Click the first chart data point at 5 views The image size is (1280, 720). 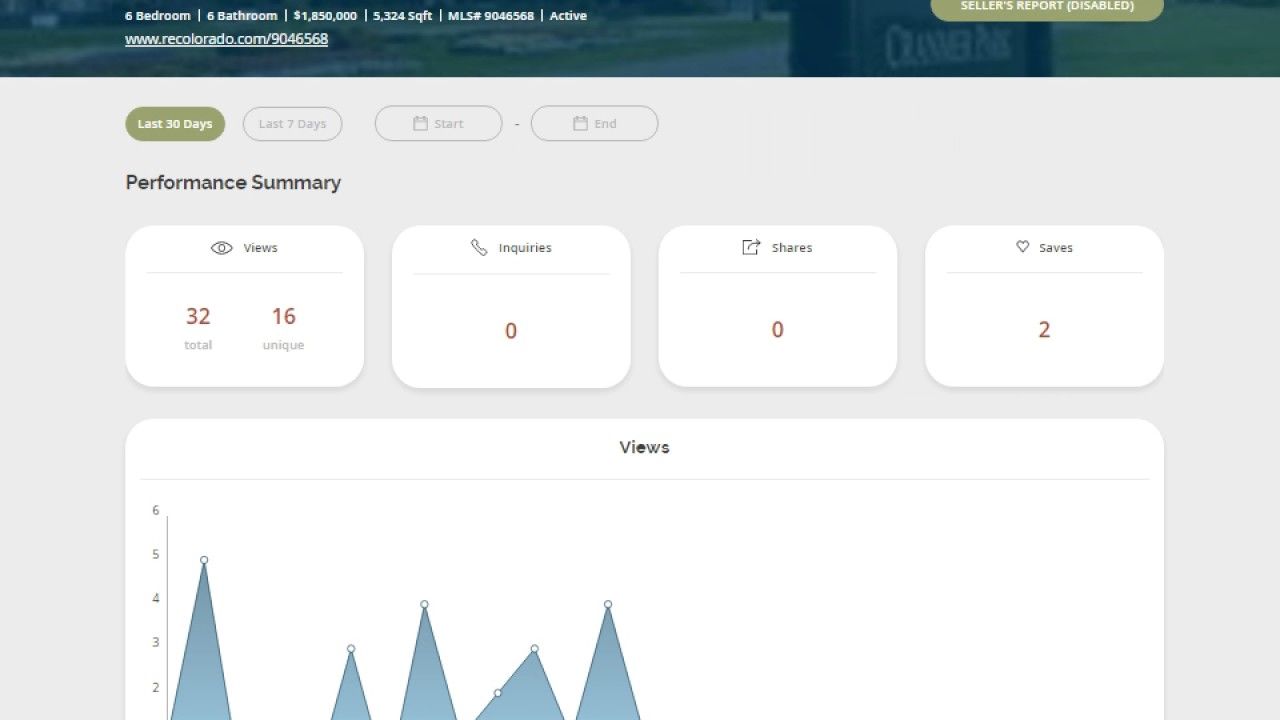[x=204, y=560]
